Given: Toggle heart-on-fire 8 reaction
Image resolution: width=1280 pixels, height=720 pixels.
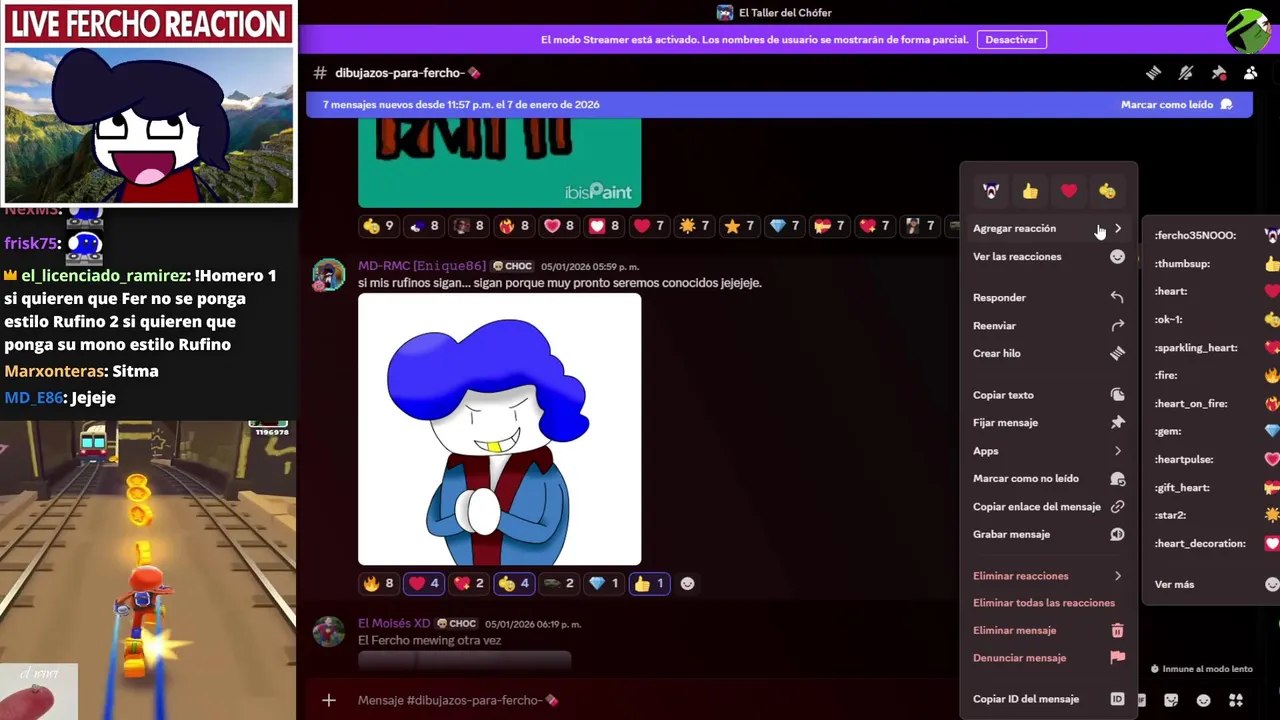Looking at the screenshot, I should [514, 226].
